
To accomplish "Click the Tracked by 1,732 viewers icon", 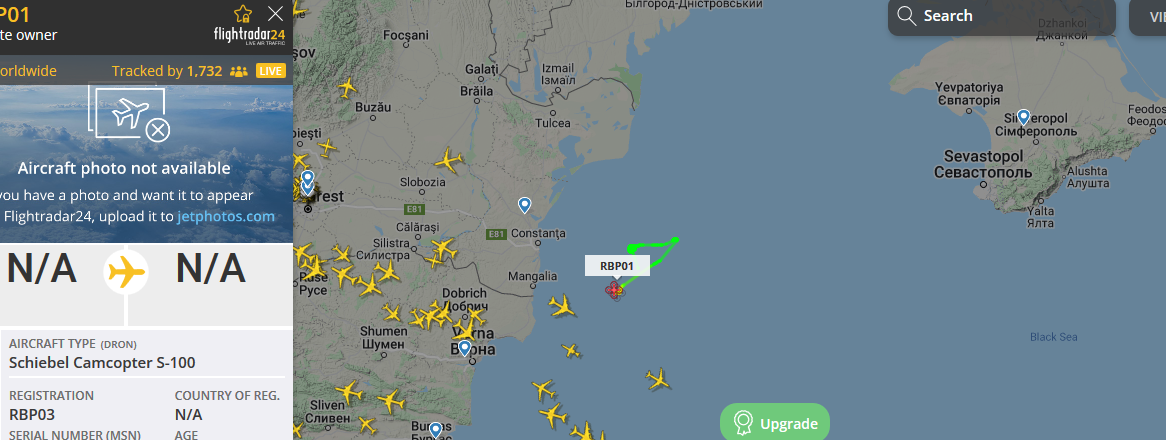I will click(239, 71).
